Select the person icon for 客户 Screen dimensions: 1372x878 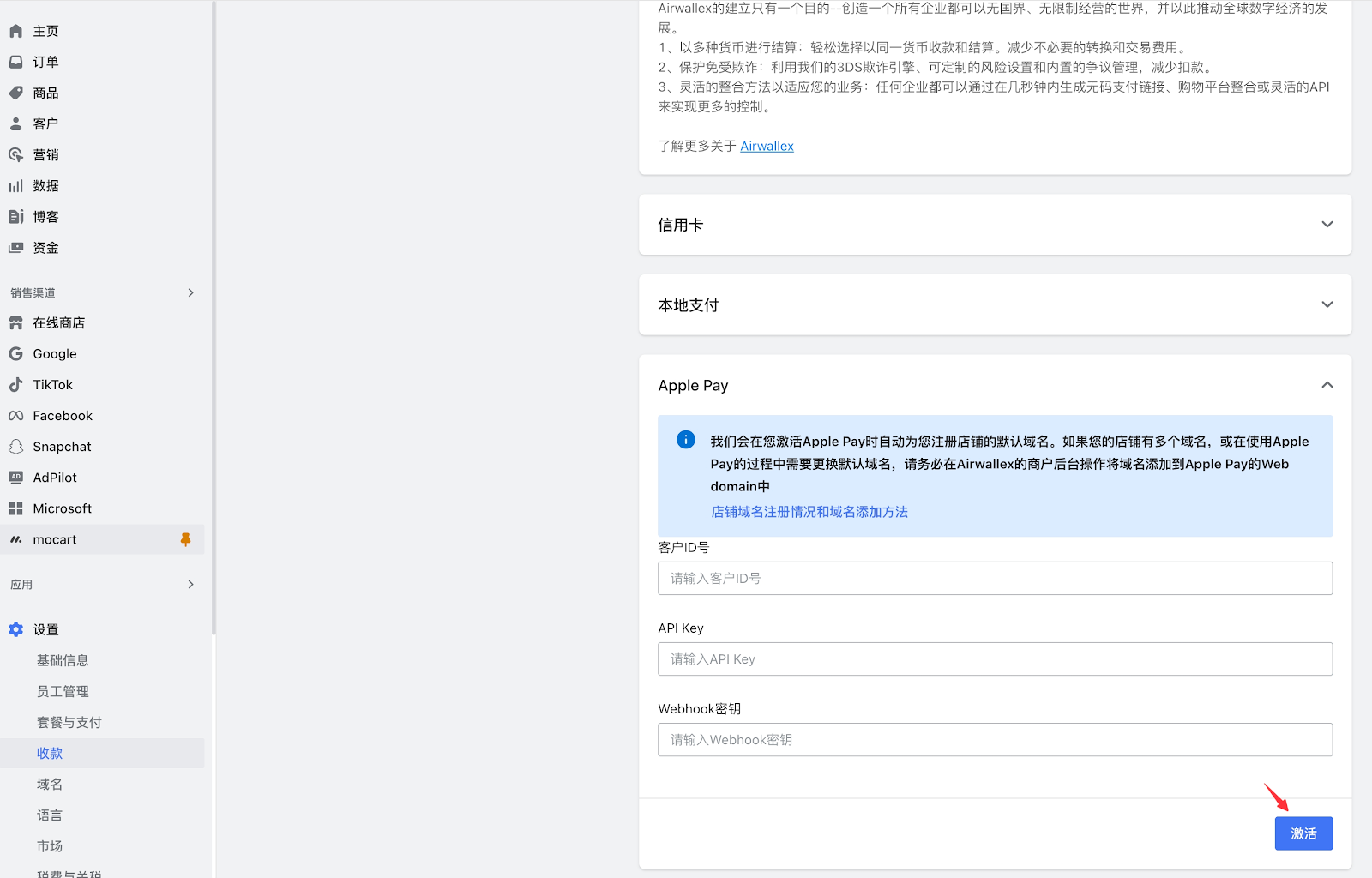coord(15,123)
